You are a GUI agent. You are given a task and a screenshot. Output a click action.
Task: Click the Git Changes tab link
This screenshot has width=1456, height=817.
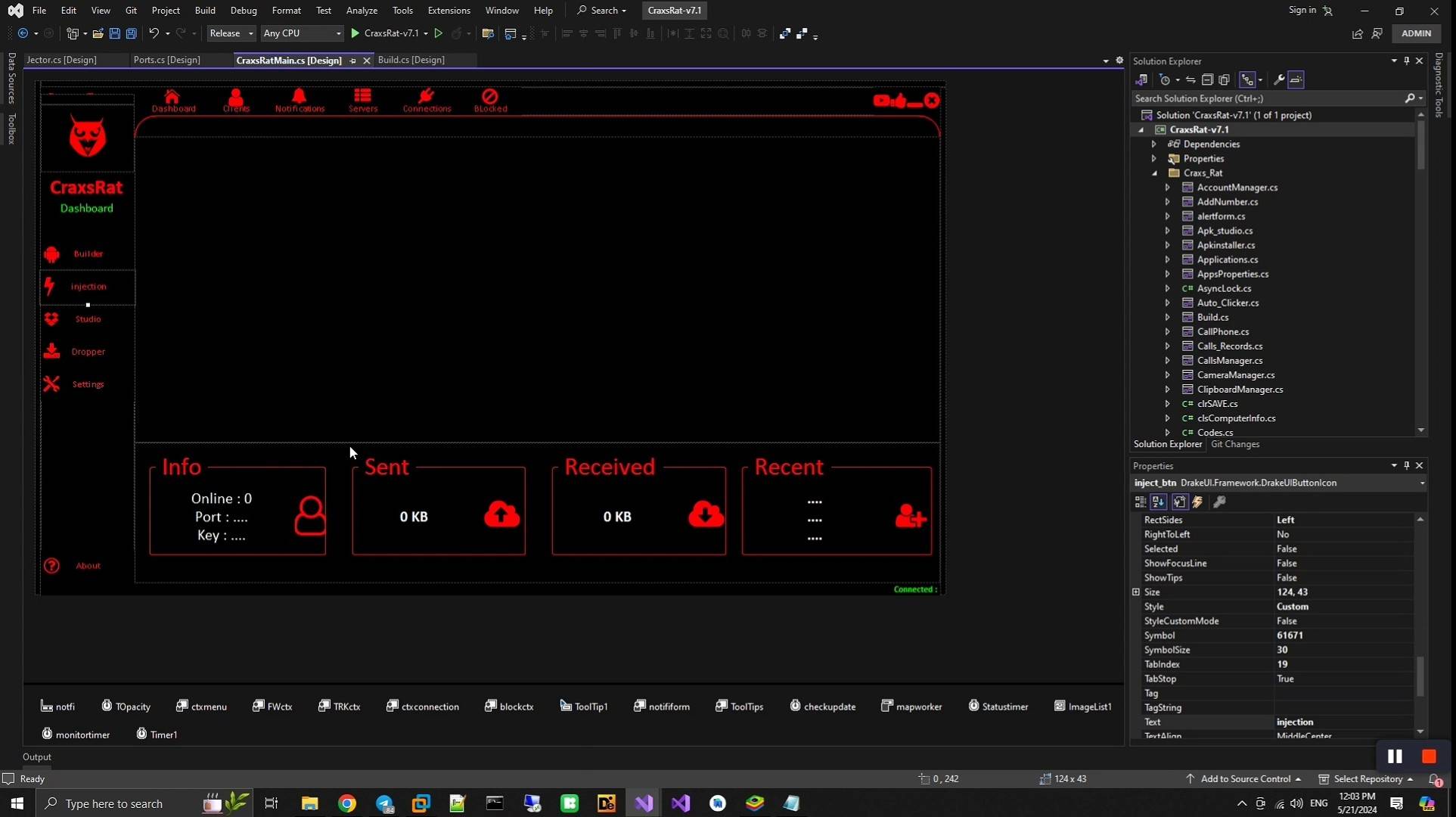pyautogui.click(x=1234, y=444)
